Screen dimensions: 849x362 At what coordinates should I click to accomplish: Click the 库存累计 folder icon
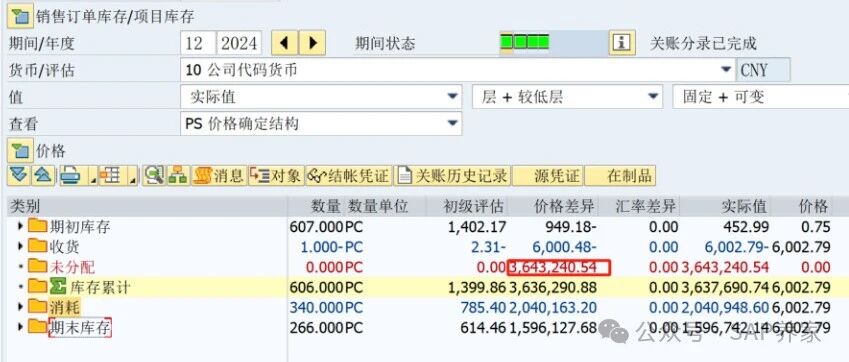coord(37,286)
